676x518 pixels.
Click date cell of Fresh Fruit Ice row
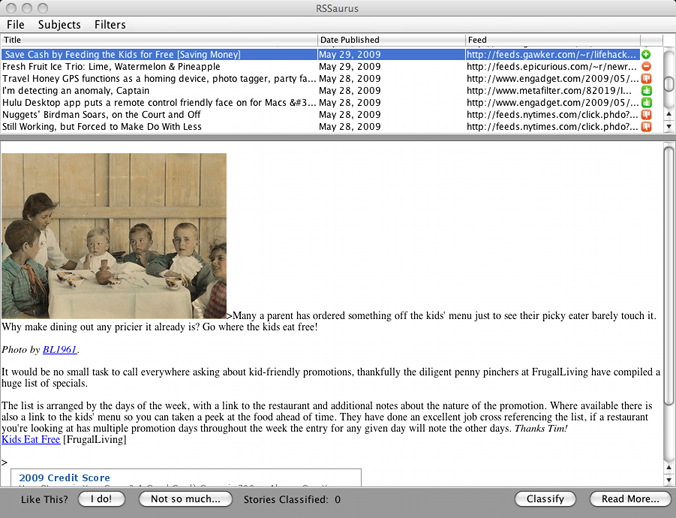391,67
